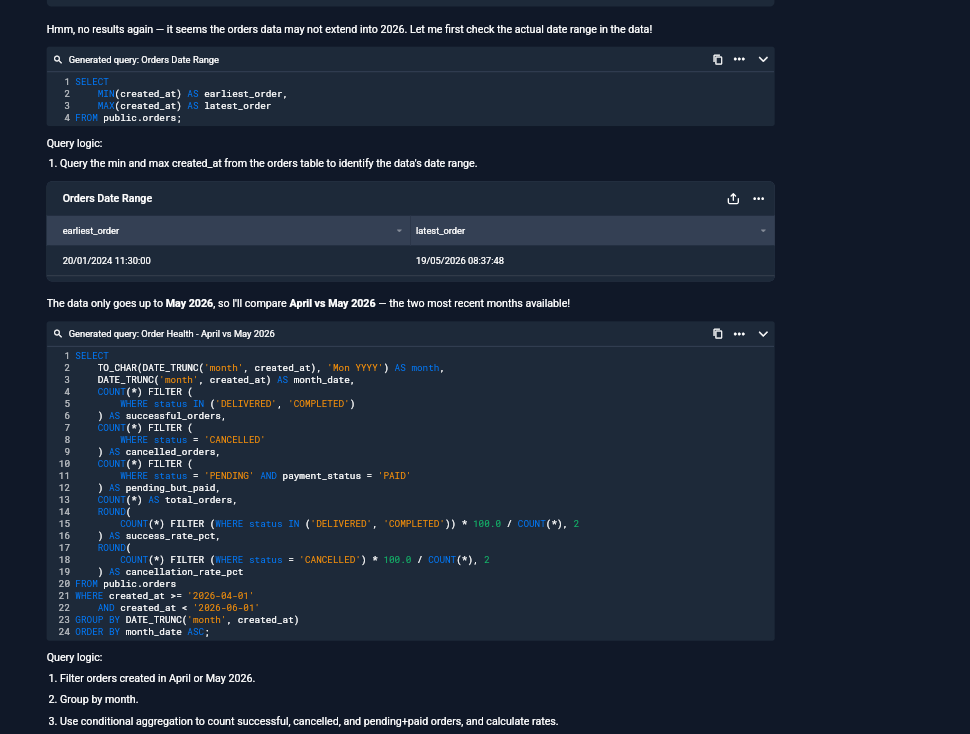Open more options for Order Health query
Image resolution: width=970 pixels, height=734 pixels.
tap(739, 333)
